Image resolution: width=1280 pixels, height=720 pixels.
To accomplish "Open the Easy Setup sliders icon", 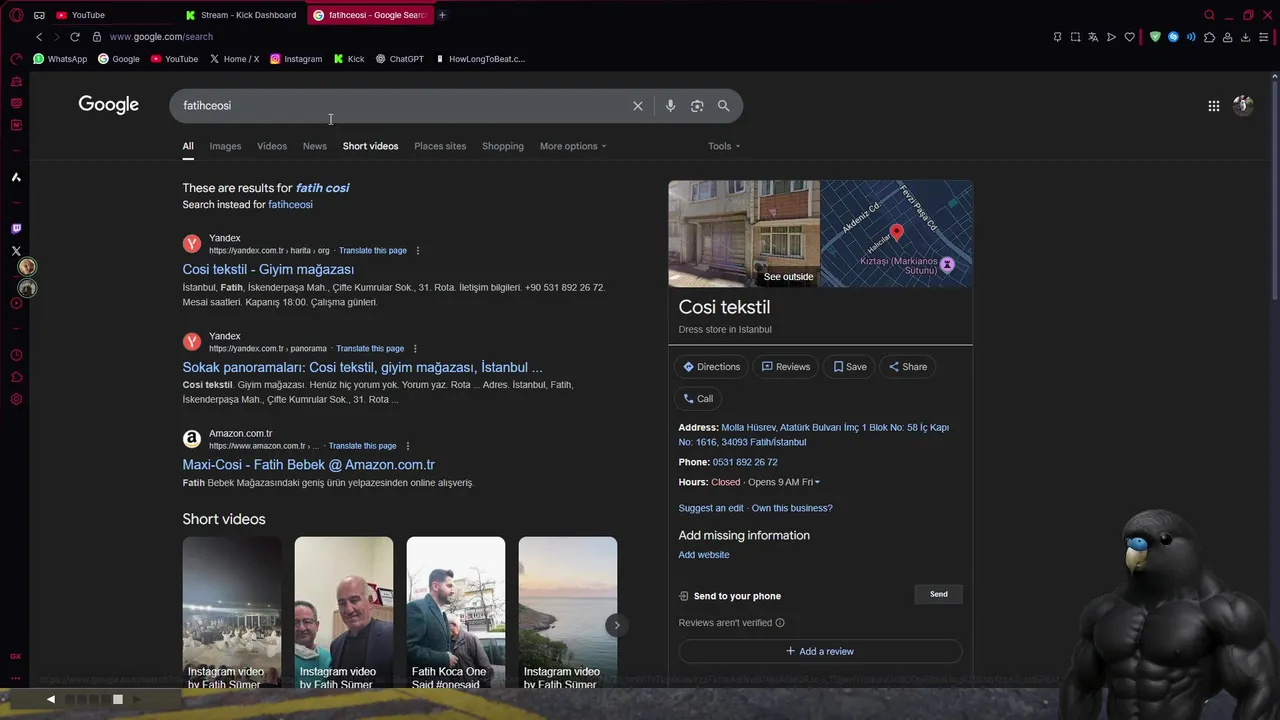I will click(x=1264, y=37).
